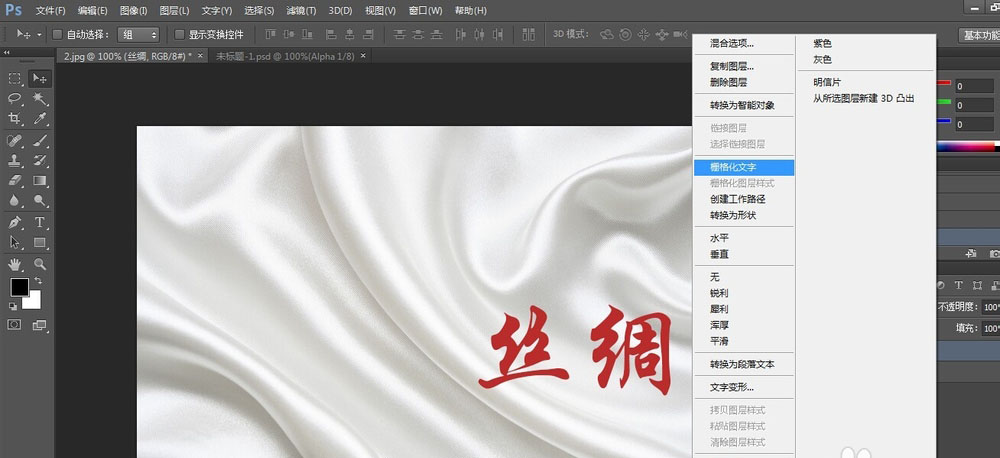Select the Zoom tool

tap(40, 263)
